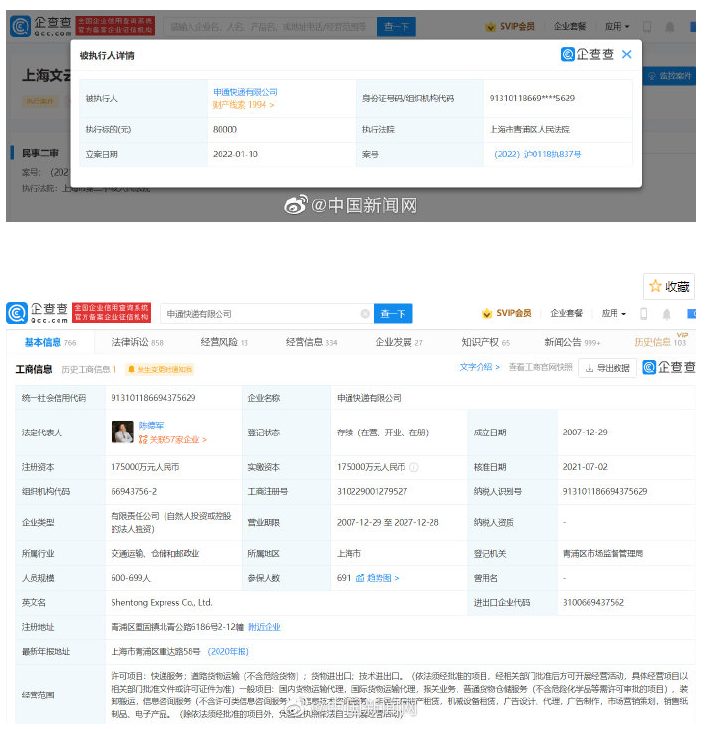
Task: Click the lower 查一下 search button
Action: pos(393,314)
